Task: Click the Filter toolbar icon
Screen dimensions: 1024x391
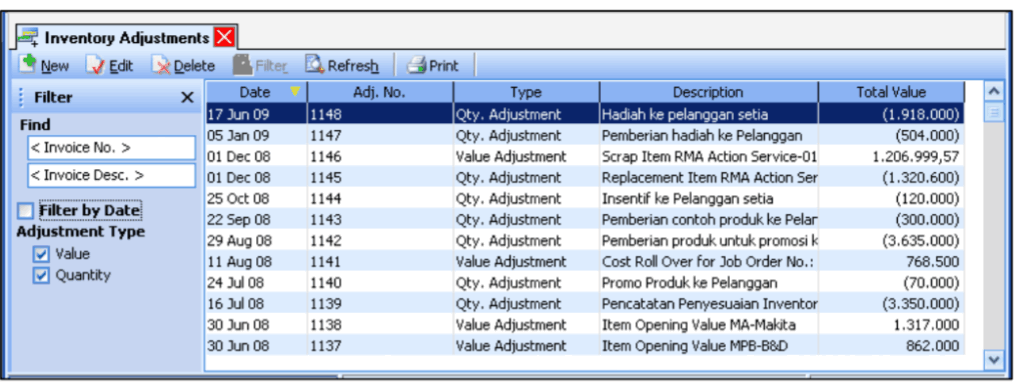Action: pyautogui.click(x=243, y=65)
